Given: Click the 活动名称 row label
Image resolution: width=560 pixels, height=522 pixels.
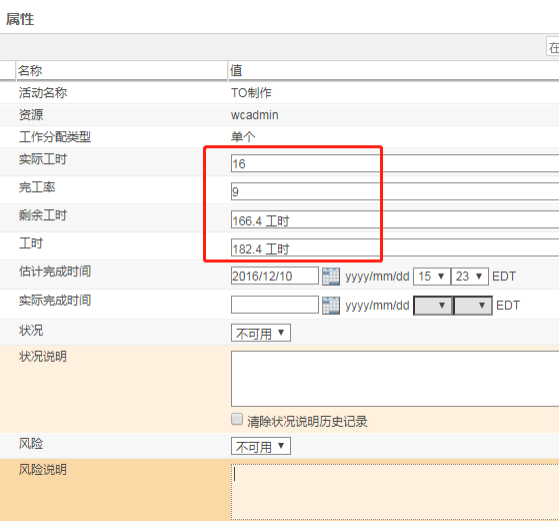Looking at the screenshot, I should coord(43,93).
